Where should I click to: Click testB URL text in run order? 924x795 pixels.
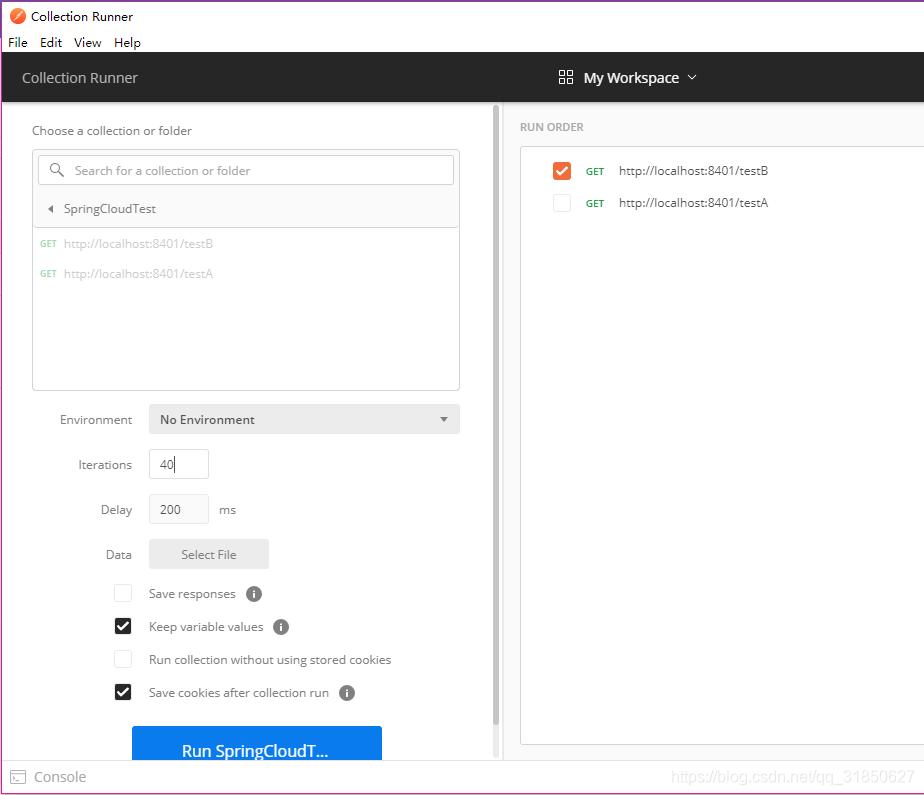694,171
